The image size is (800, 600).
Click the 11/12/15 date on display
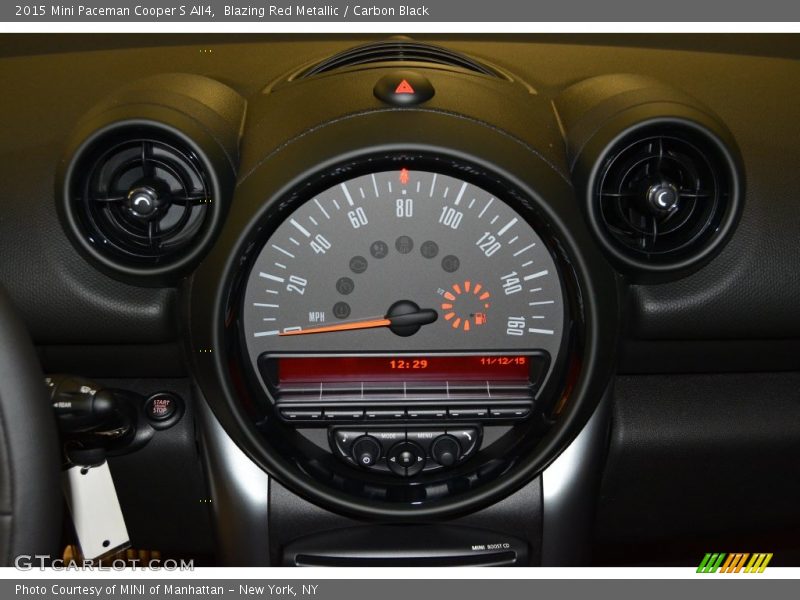(x=502, y=362)
